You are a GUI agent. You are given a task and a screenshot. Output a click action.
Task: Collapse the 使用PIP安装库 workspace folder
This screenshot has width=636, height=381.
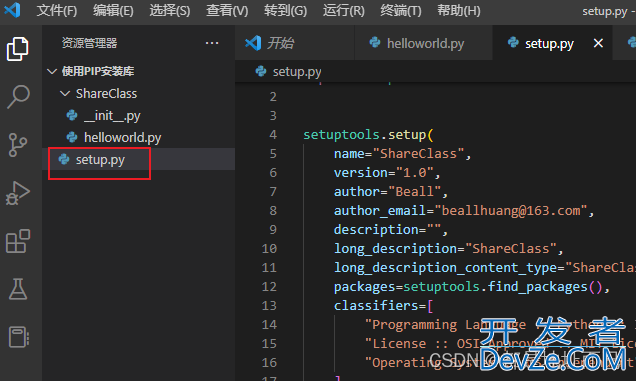(52, 71)
